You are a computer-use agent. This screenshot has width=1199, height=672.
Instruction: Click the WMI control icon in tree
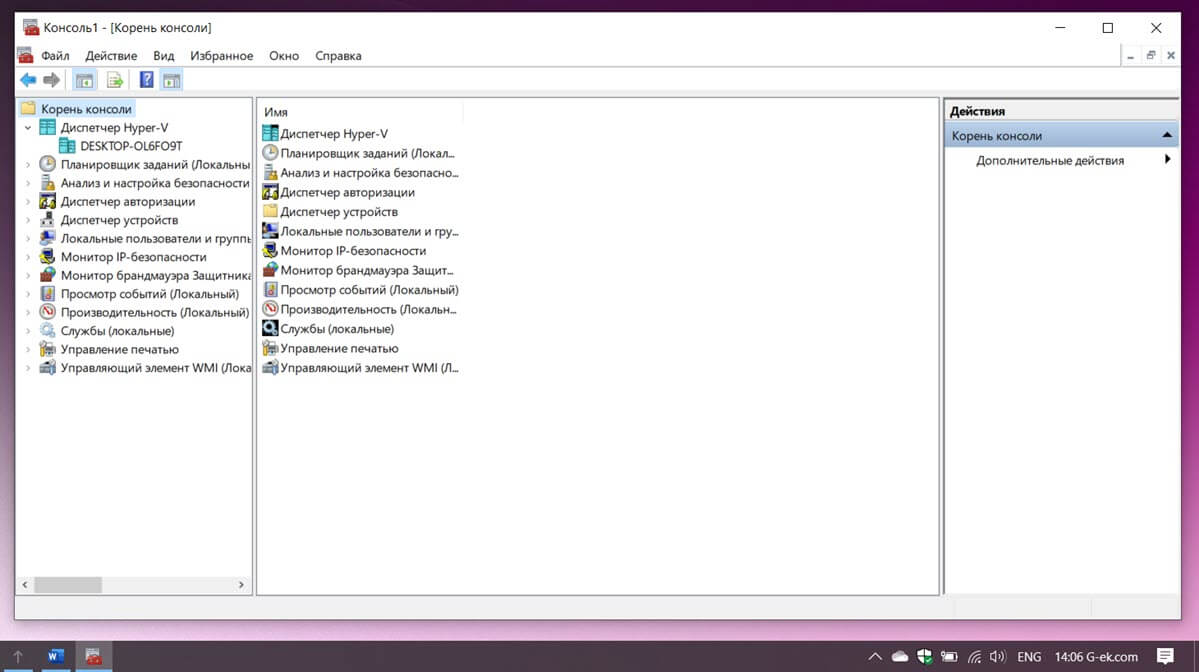click(47, 368)
